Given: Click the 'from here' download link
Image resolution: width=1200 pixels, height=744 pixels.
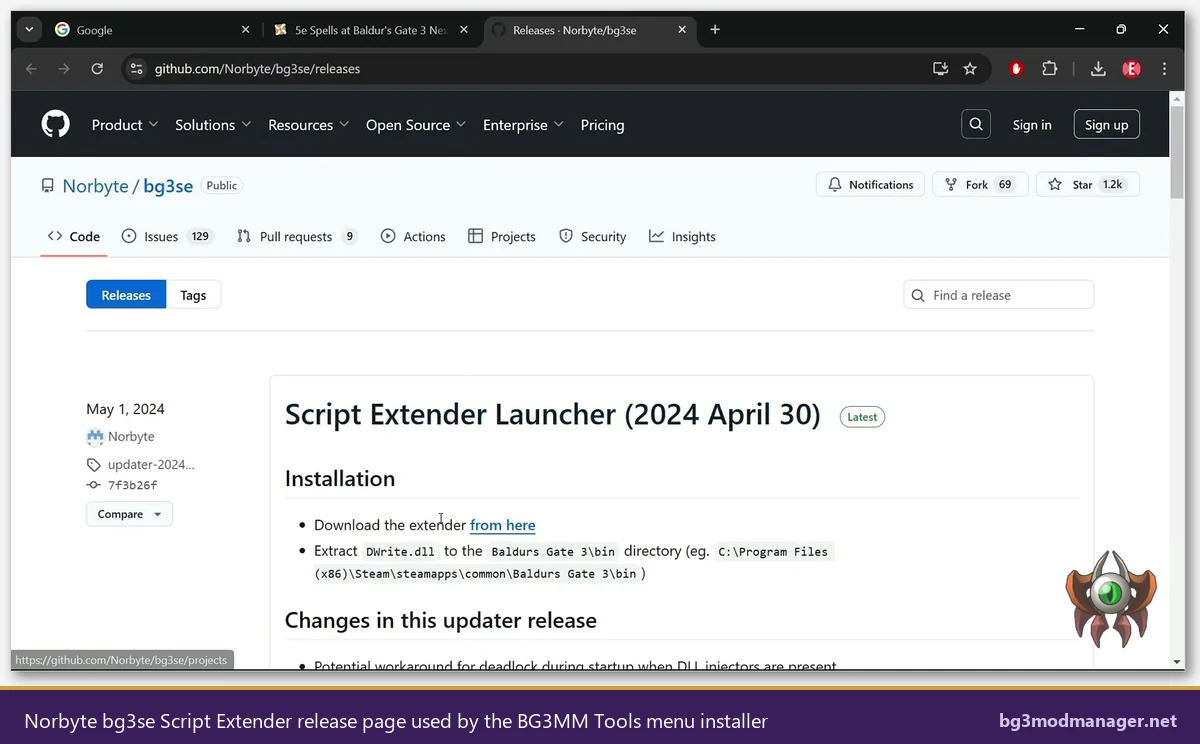Looking at the screenshot, I should (502, 525).
